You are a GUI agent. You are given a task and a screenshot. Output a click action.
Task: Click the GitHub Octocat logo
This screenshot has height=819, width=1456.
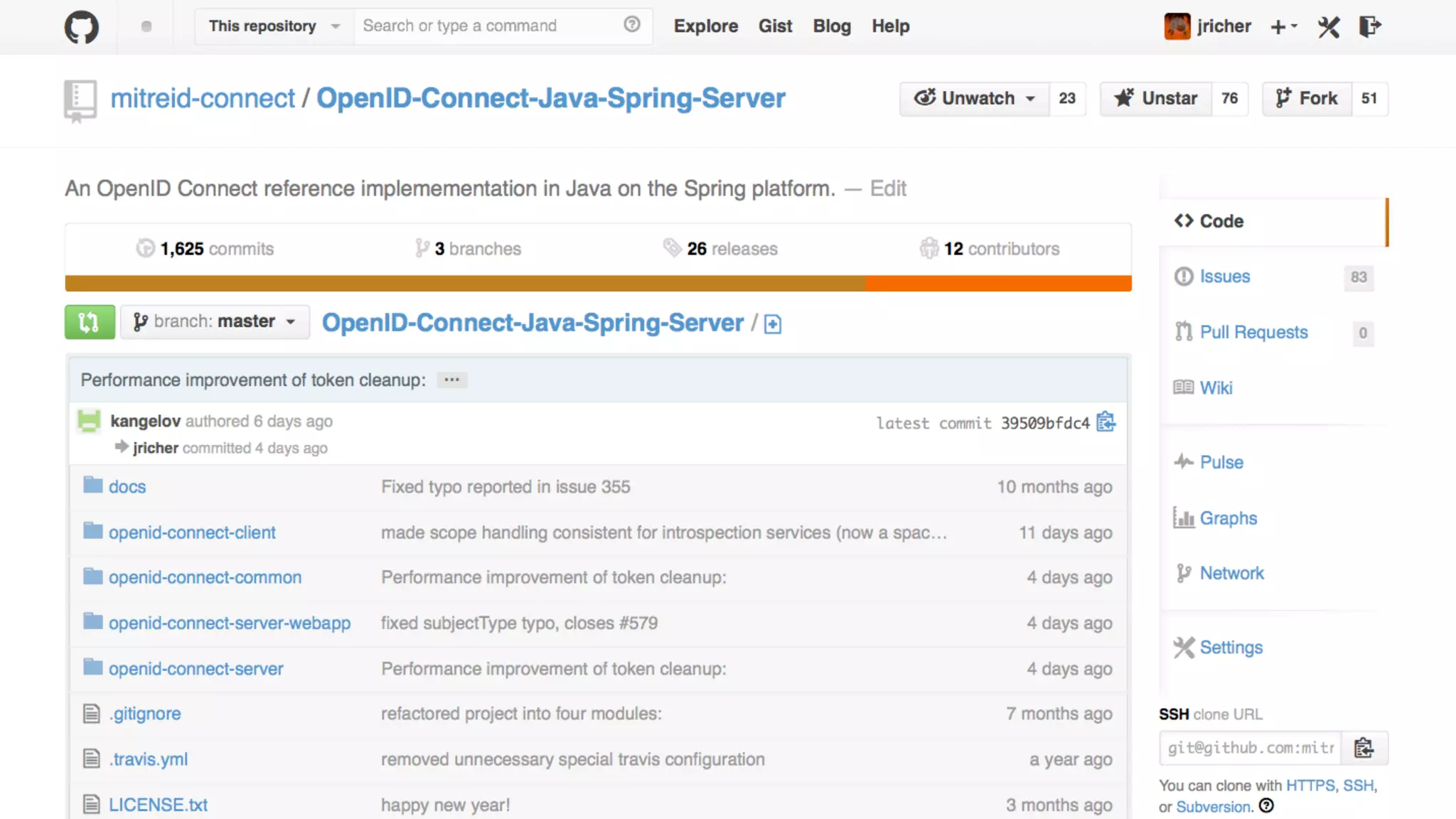pyautogui.click(x=82, y=27)
